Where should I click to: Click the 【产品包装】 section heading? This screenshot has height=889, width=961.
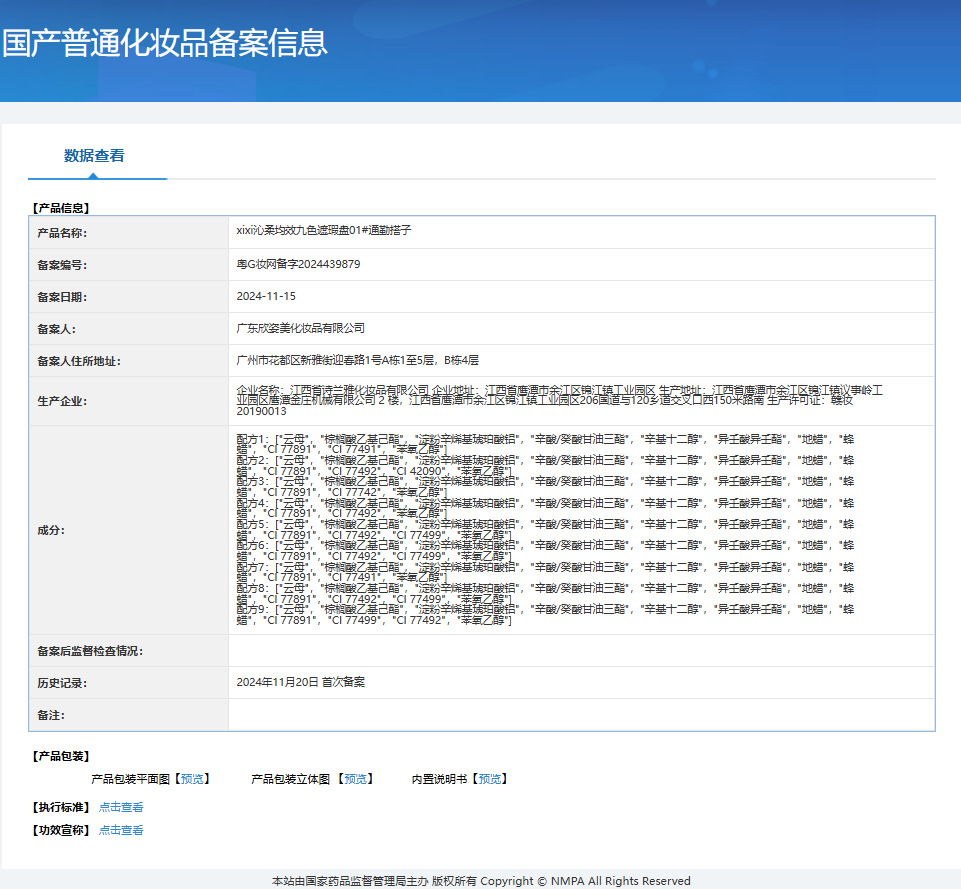[x=61, y=756]
